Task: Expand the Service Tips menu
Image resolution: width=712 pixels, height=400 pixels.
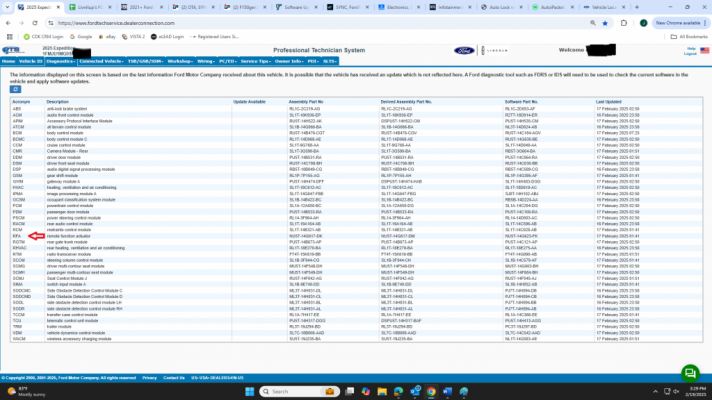Action: point(256,61)
